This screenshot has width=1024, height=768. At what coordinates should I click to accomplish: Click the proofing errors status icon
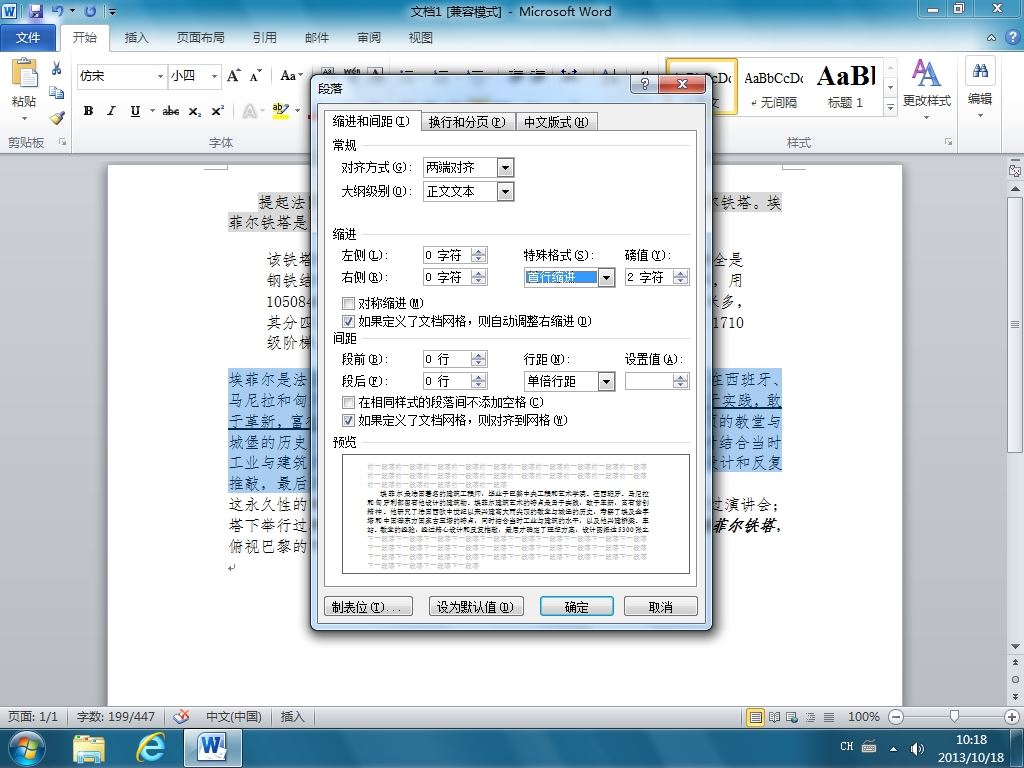coord(182,716)
